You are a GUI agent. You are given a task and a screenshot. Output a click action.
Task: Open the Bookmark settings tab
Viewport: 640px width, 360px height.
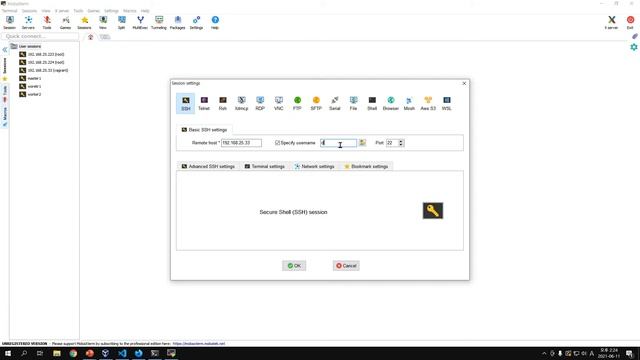(x=366, y=167)
